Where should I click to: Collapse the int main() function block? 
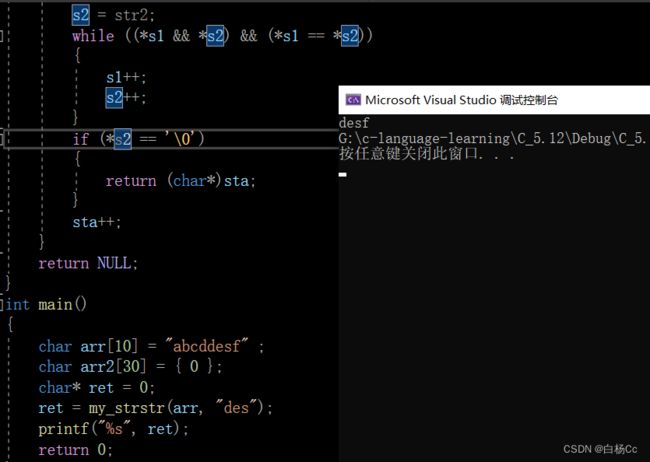click(x=3, y=304)
